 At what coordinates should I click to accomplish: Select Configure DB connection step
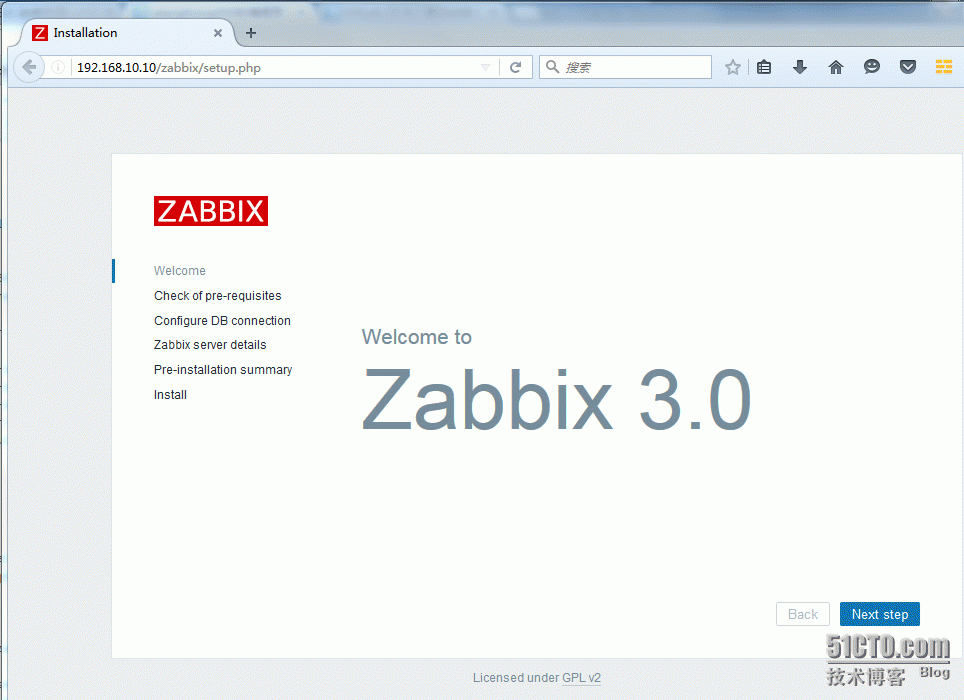(x=222, y=320)
